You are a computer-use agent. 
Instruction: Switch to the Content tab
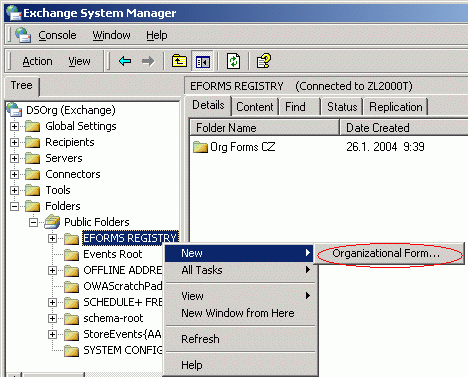point(255,107)
